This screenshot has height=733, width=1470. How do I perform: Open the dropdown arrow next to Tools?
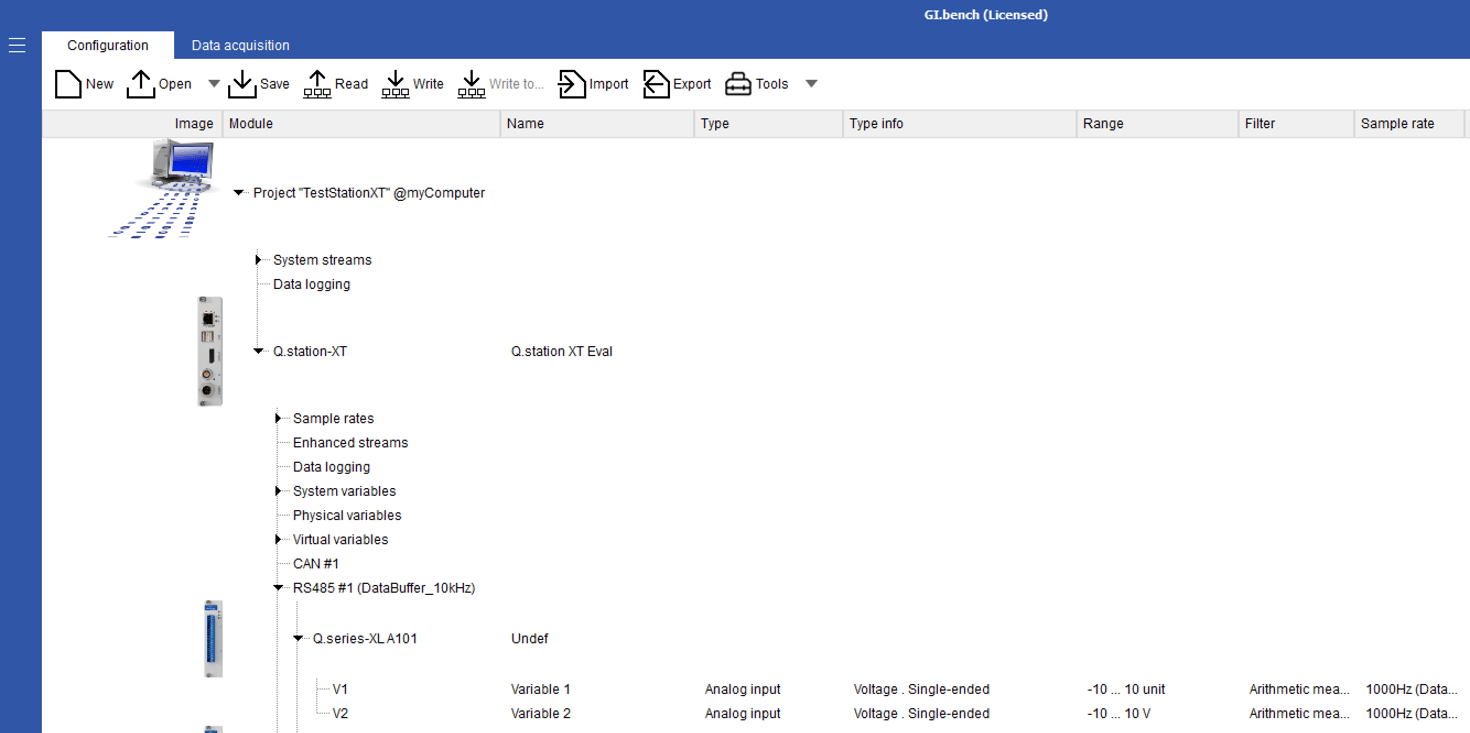click(x=810, y=83)
